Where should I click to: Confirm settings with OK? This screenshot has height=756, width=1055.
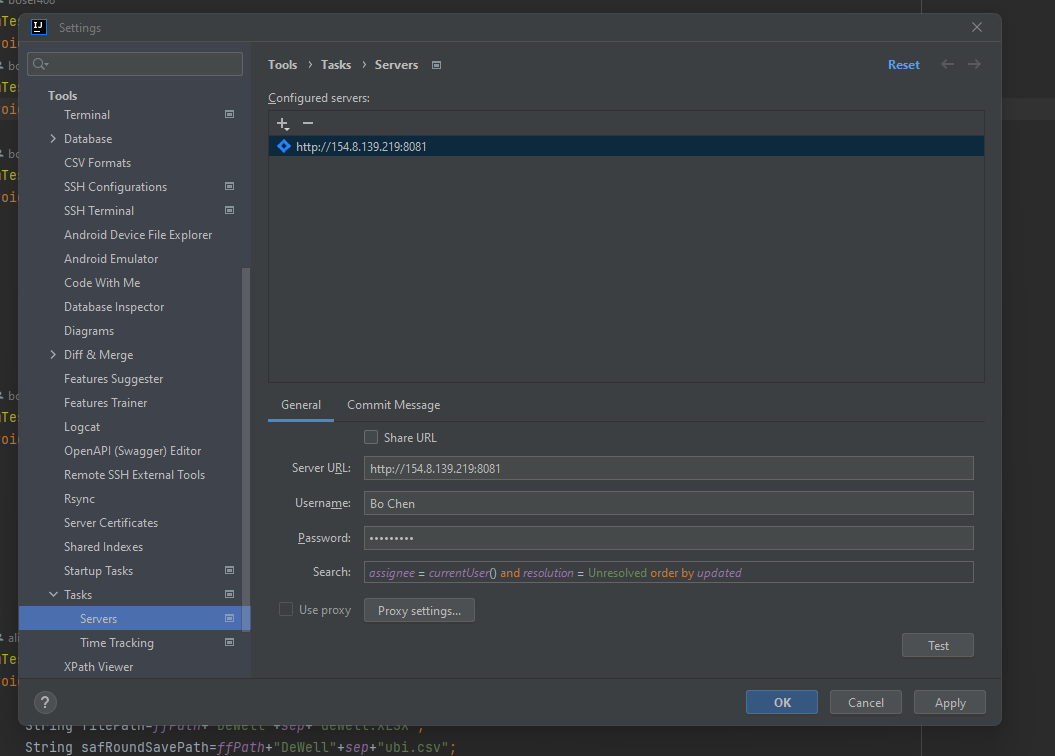coord(782,702)
